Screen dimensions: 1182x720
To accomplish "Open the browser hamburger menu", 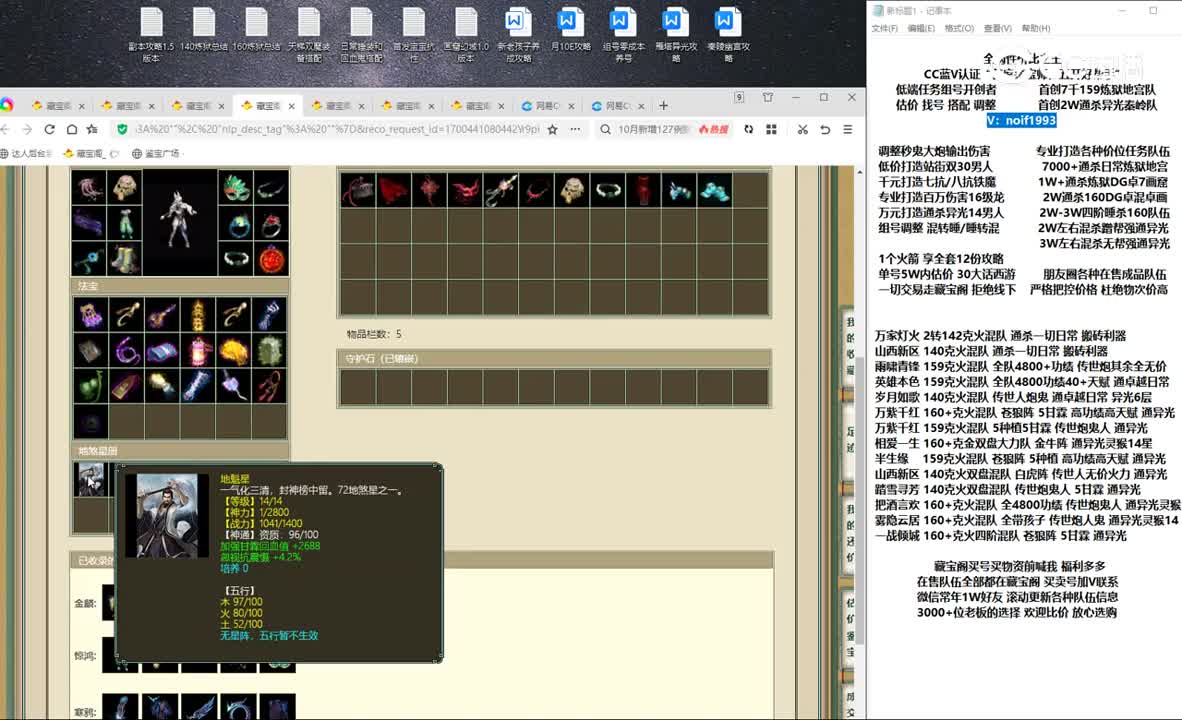I will point(848,130).
